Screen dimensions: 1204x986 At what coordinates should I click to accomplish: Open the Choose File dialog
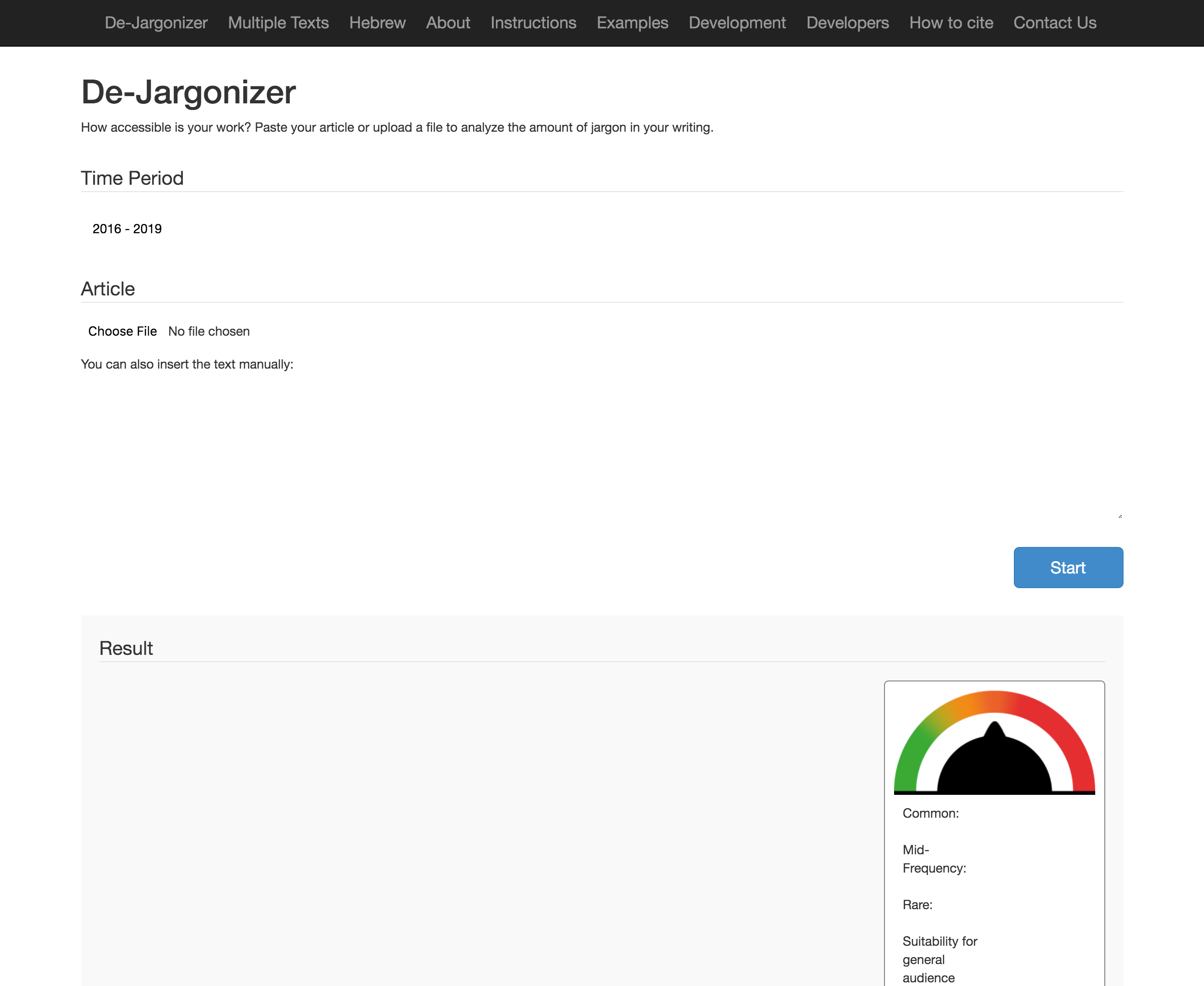coord(123,331)
